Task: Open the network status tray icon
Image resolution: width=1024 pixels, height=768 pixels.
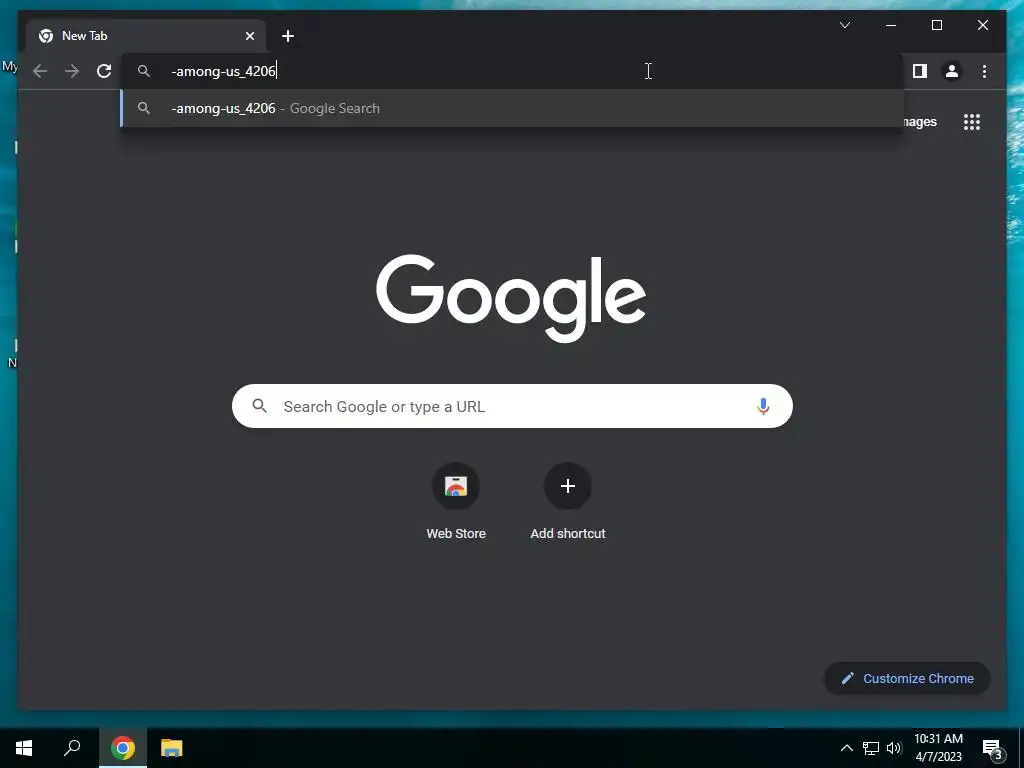Action: pos(871,748)
